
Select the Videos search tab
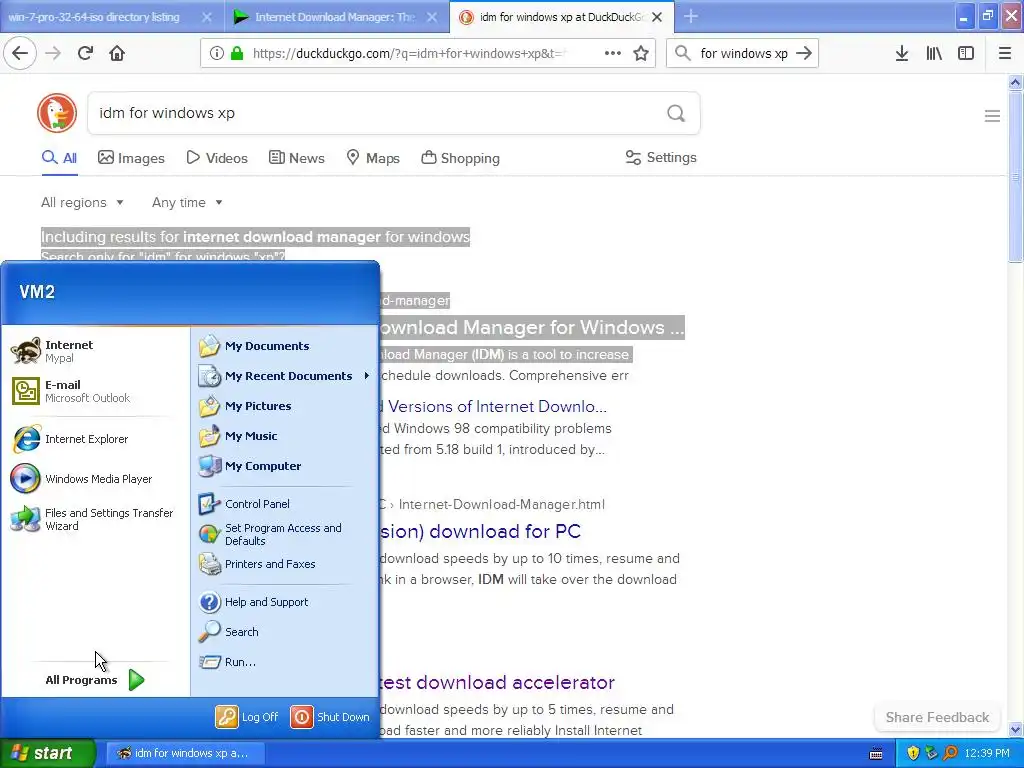pyautogui.click(x=217, y=158)
